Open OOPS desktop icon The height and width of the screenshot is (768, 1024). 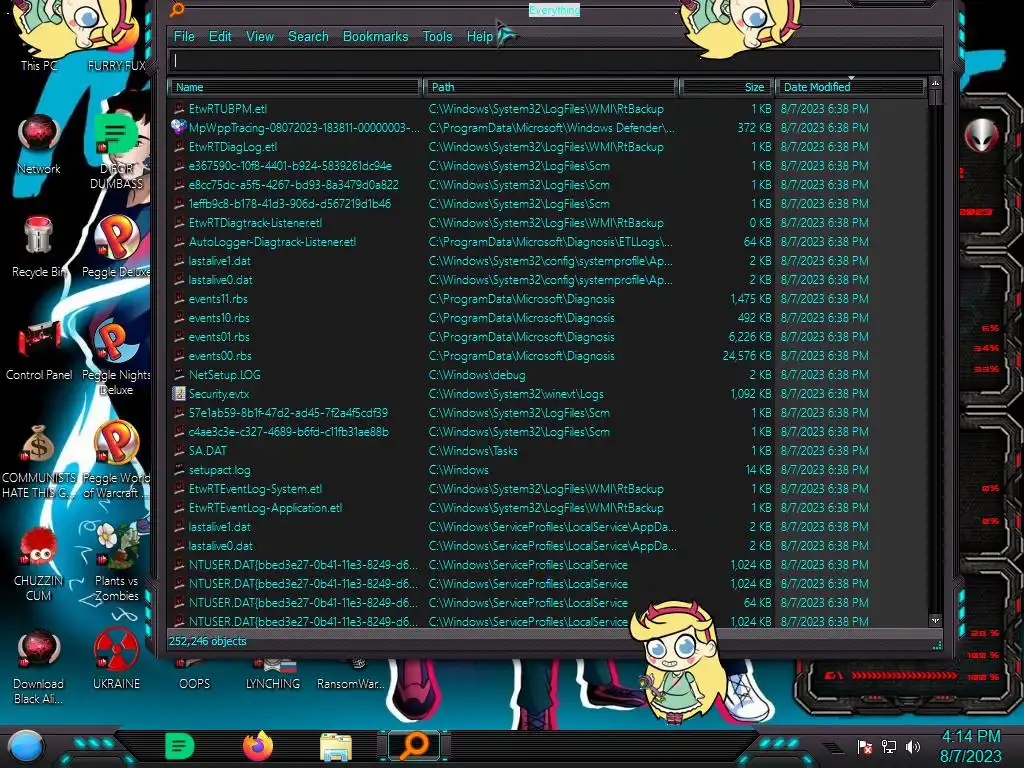(195, 675)
